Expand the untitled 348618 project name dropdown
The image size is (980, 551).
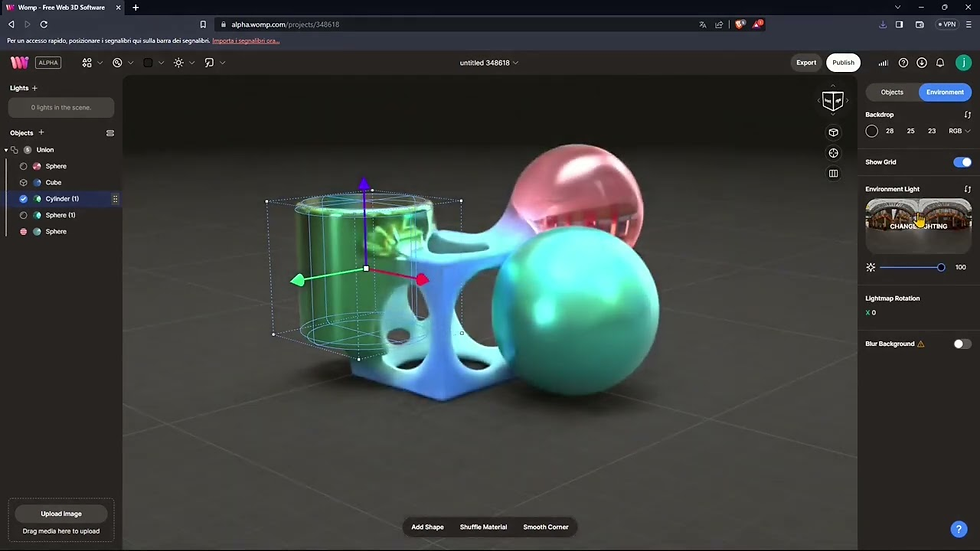point(489,62)
